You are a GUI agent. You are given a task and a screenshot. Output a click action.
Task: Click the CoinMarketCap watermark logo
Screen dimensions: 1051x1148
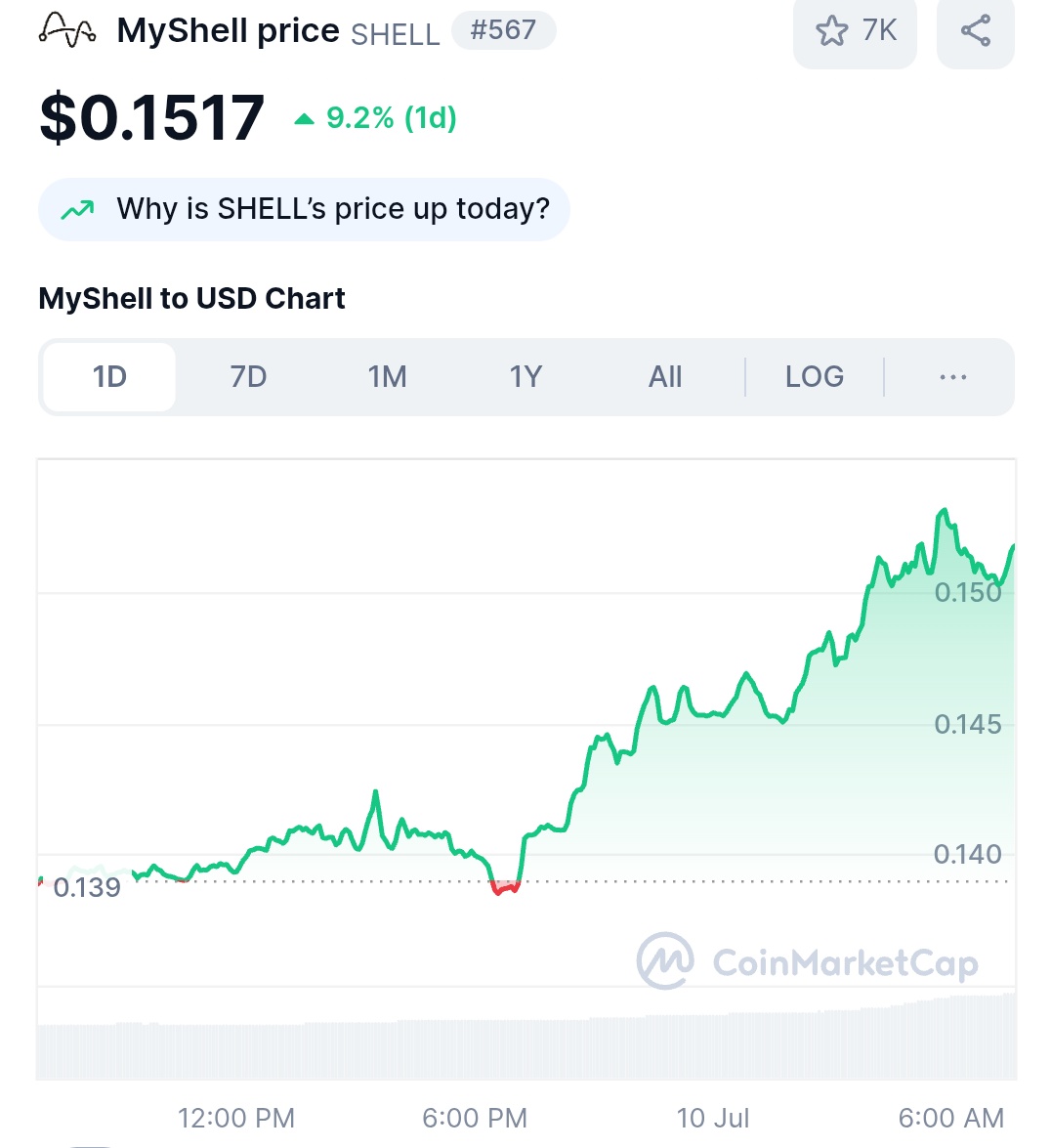pos(807,961)
